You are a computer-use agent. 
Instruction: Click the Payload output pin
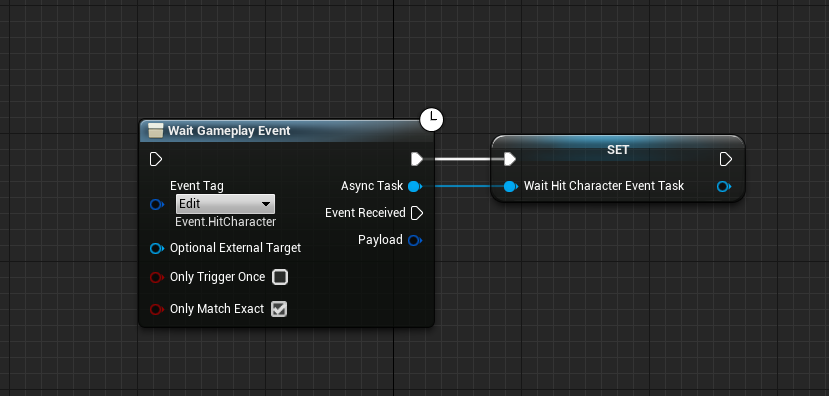click(415, 241)
